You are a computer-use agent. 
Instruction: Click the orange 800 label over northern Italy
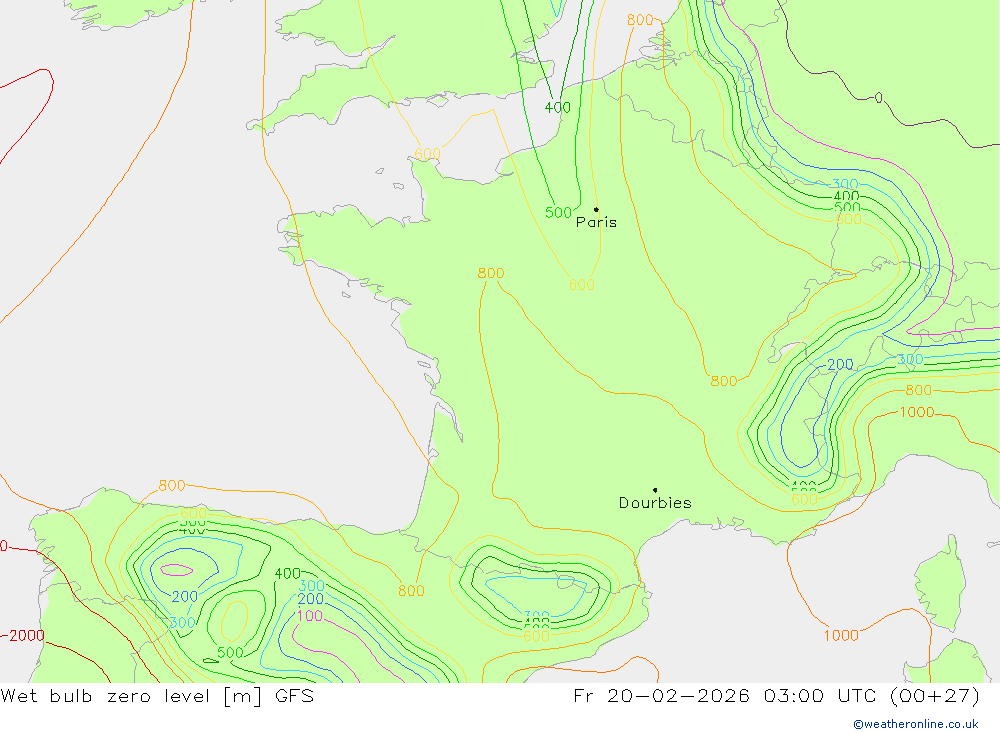[918, 390]
